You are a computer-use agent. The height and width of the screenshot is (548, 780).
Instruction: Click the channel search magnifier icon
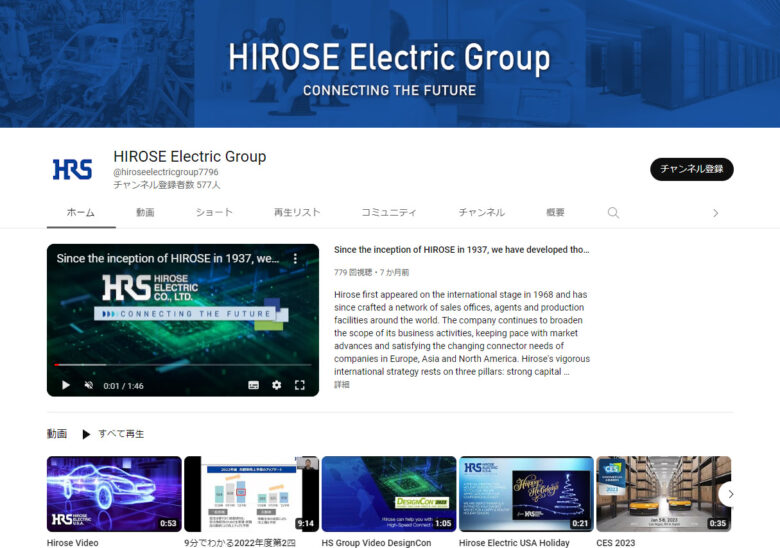point(613,213)
